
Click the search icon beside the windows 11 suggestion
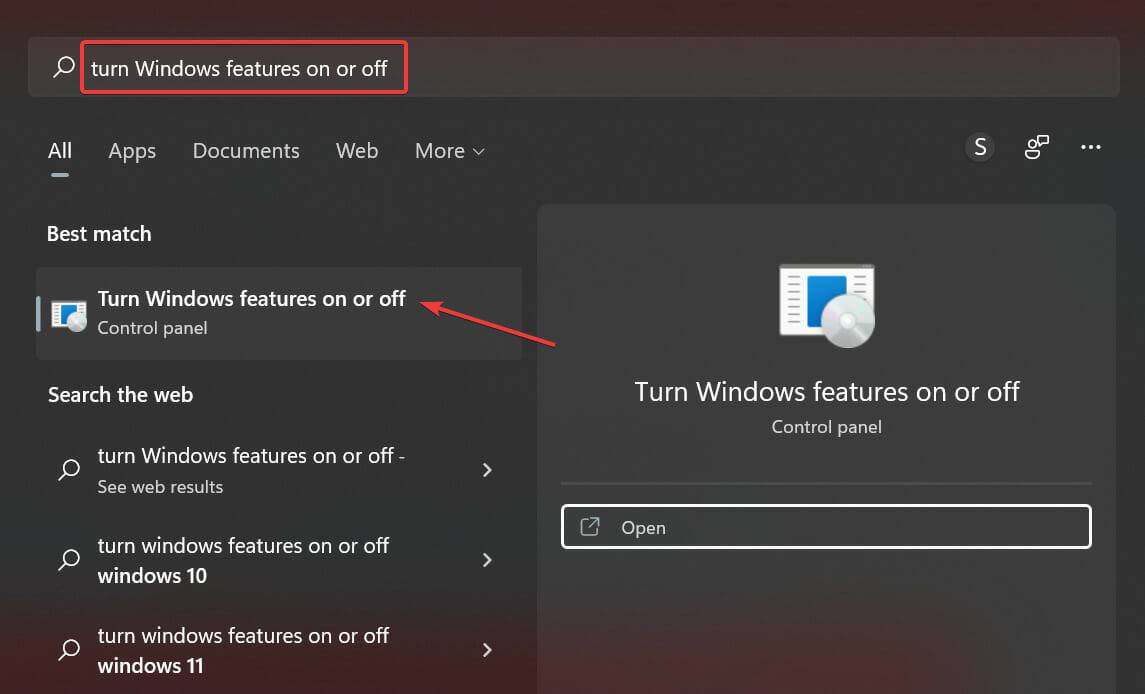[x=68, y=650]
